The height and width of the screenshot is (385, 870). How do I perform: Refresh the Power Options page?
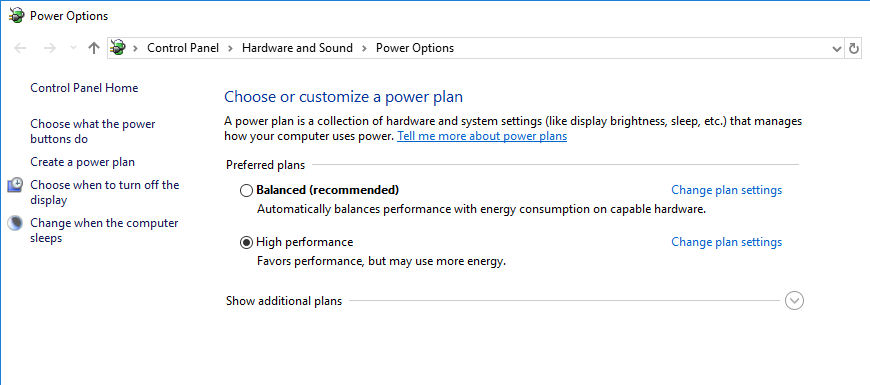click(854, 48)
